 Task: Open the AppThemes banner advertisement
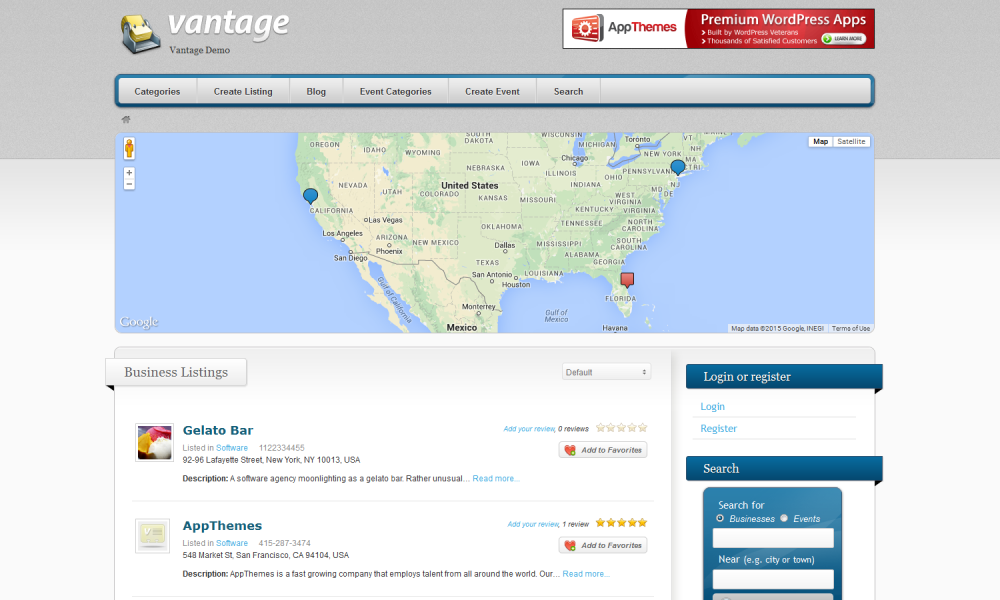(x=719, y=29)
